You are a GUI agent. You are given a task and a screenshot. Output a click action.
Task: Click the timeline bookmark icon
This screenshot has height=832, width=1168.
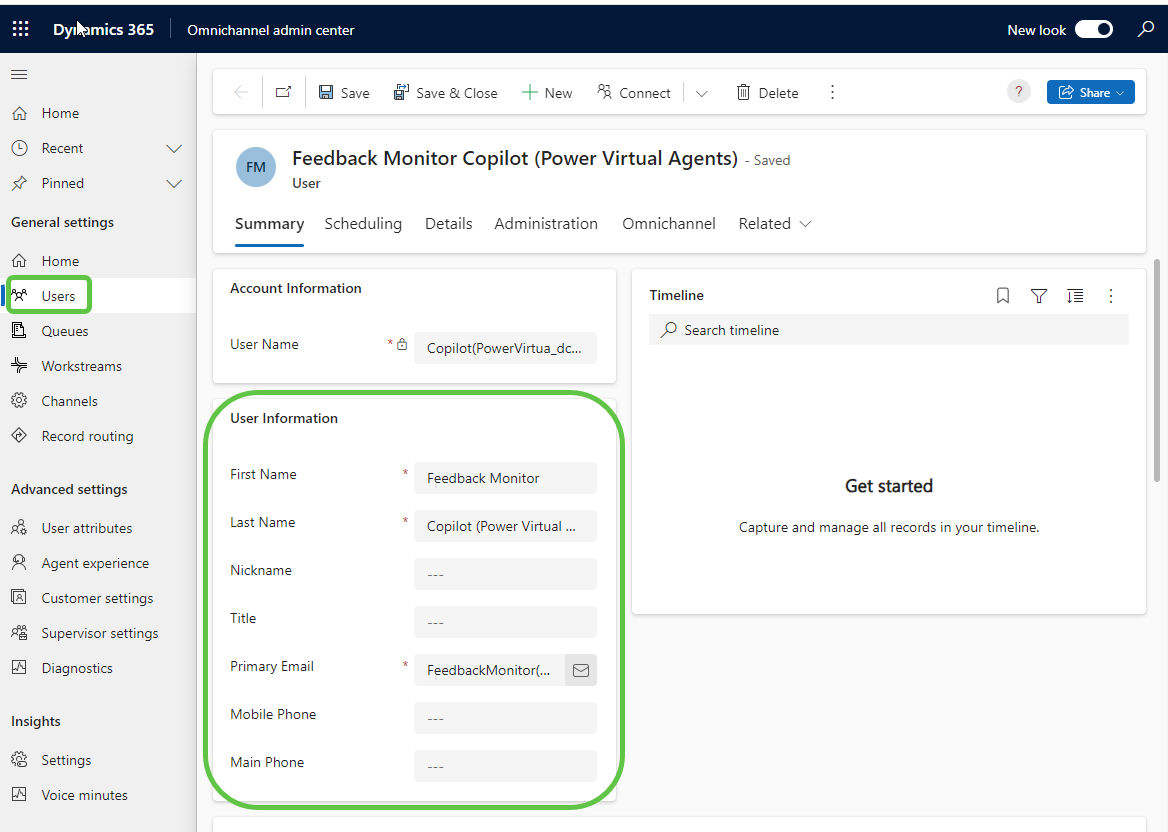click(1003, 296)
